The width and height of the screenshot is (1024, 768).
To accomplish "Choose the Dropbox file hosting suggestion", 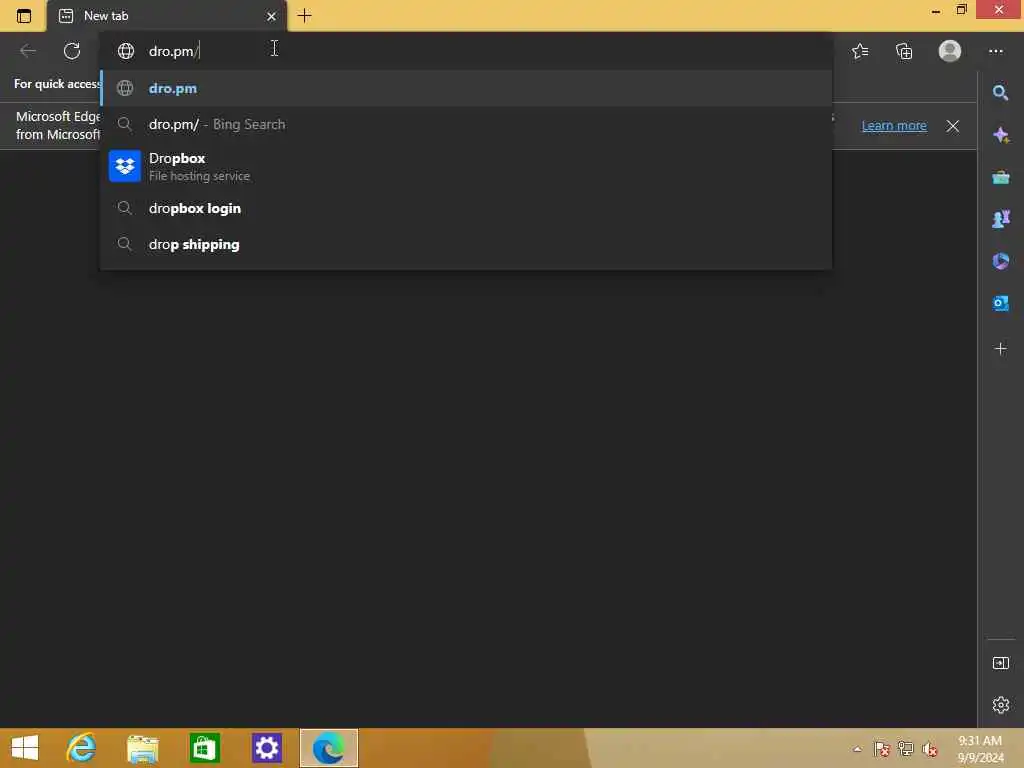I will click(x=466, y=166).
